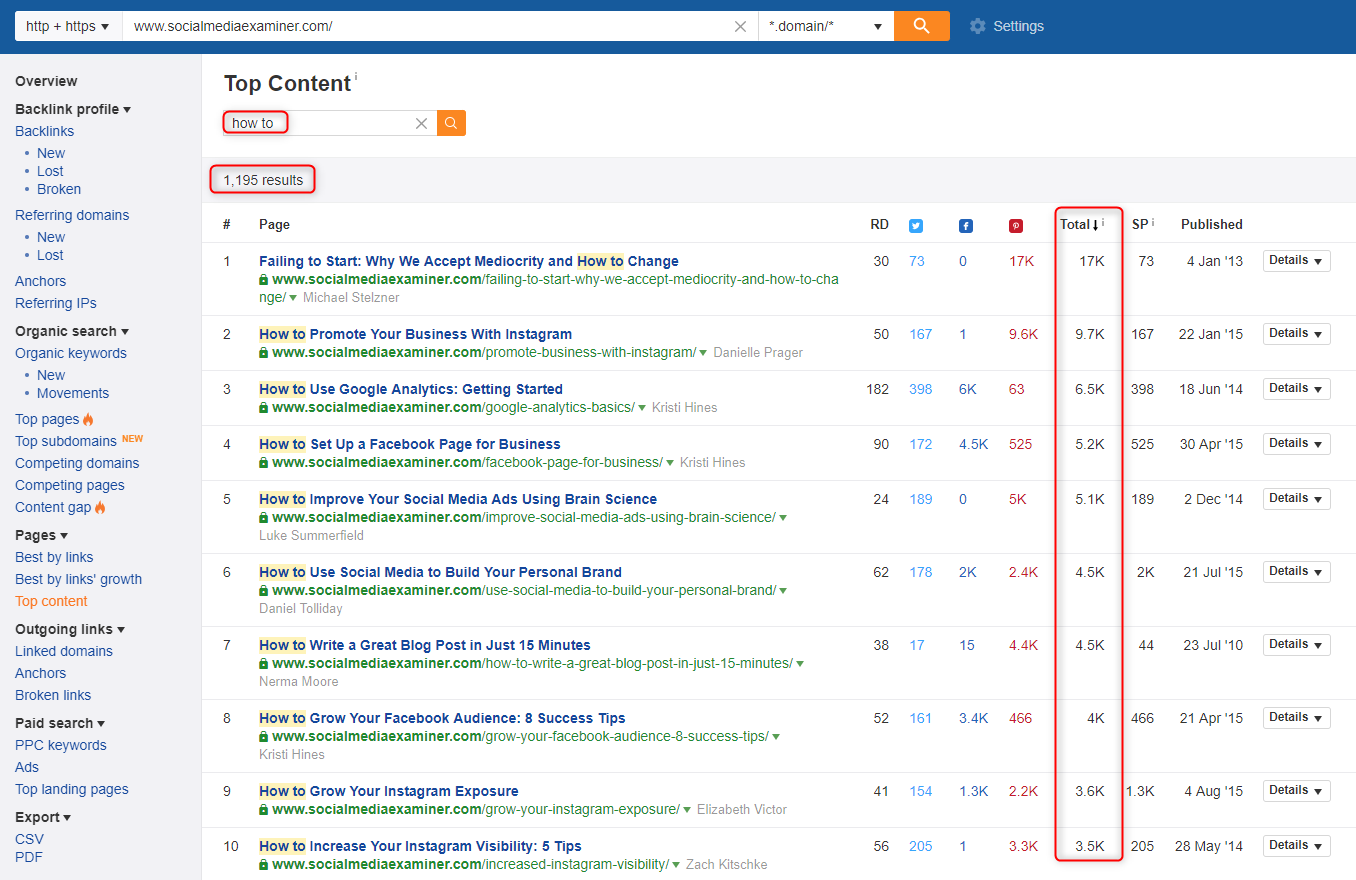Open Details dropdown for Failing to Start row
This screenshot has height=880, width=1356.
tap(1296, 261)
